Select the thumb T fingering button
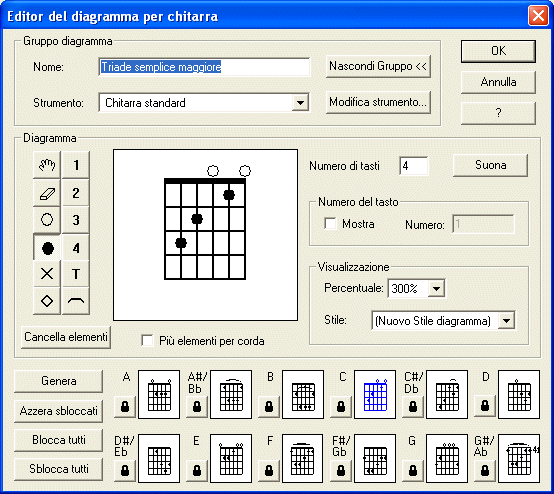The width and height of the screenshot is (554, 494). coord(76,274)
